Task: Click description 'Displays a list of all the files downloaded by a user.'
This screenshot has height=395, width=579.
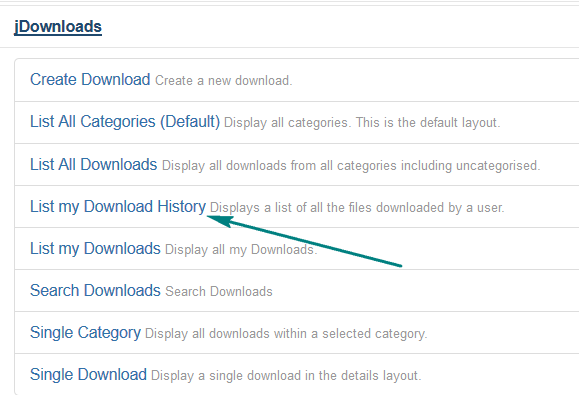Action: coord(357,207)
